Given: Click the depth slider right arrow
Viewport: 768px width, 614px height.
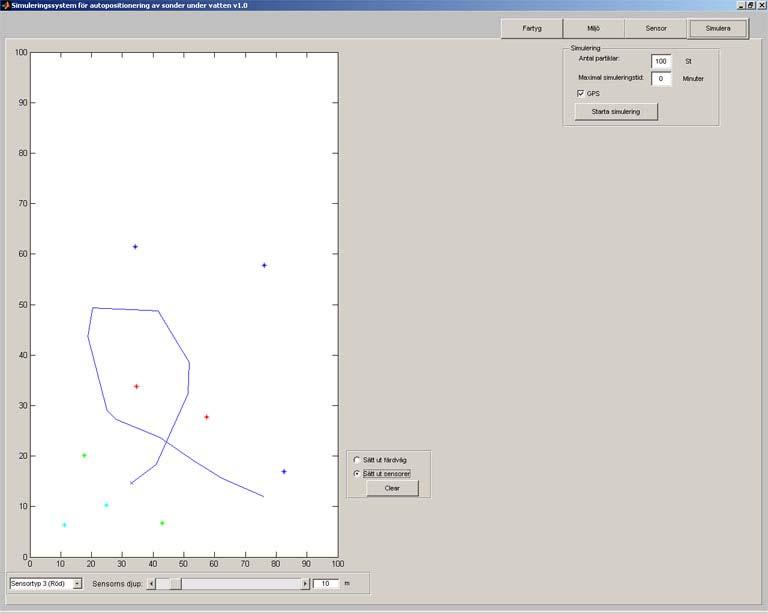Looking at the screenshot, I should (305, 584).
